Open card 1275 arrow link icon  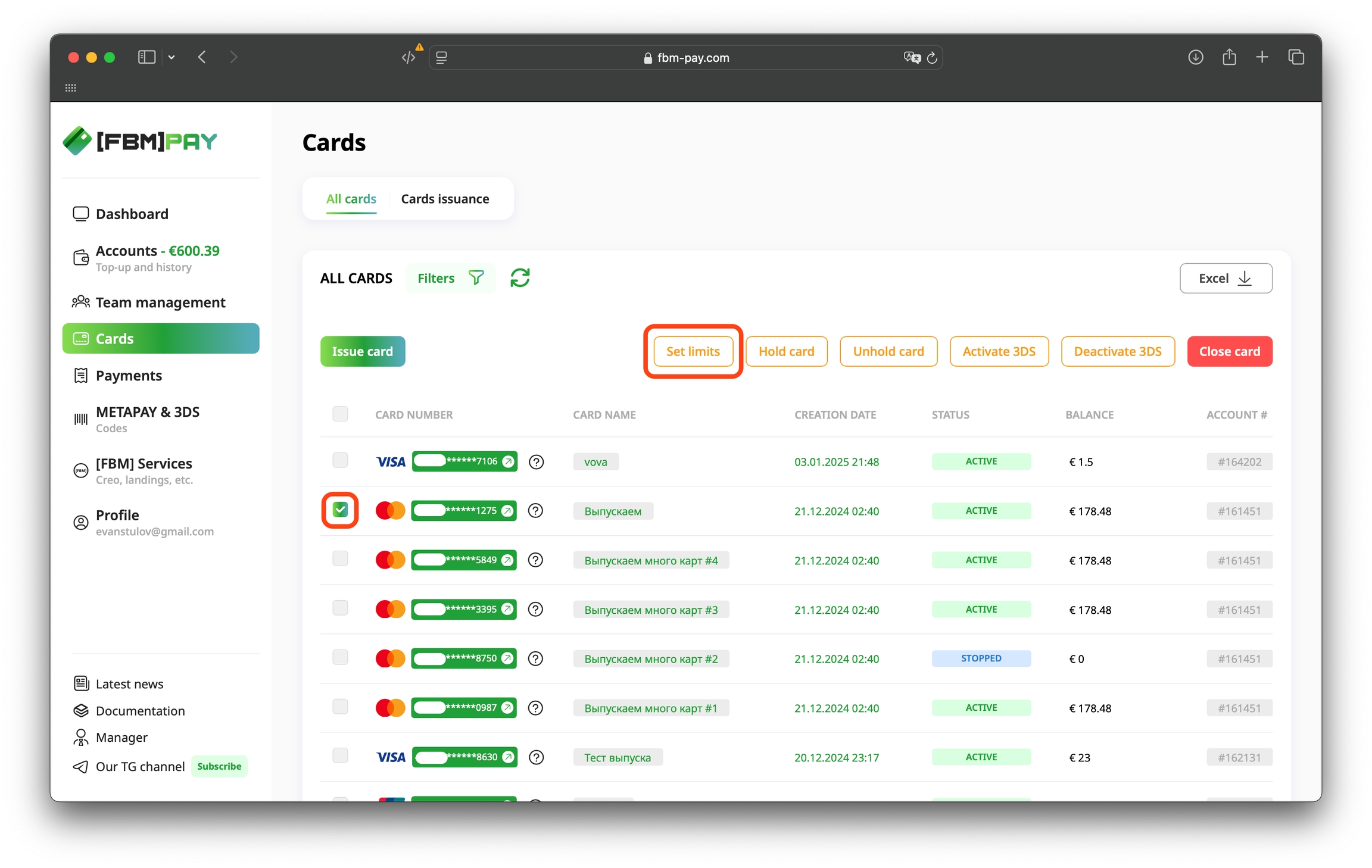point(507,511)
